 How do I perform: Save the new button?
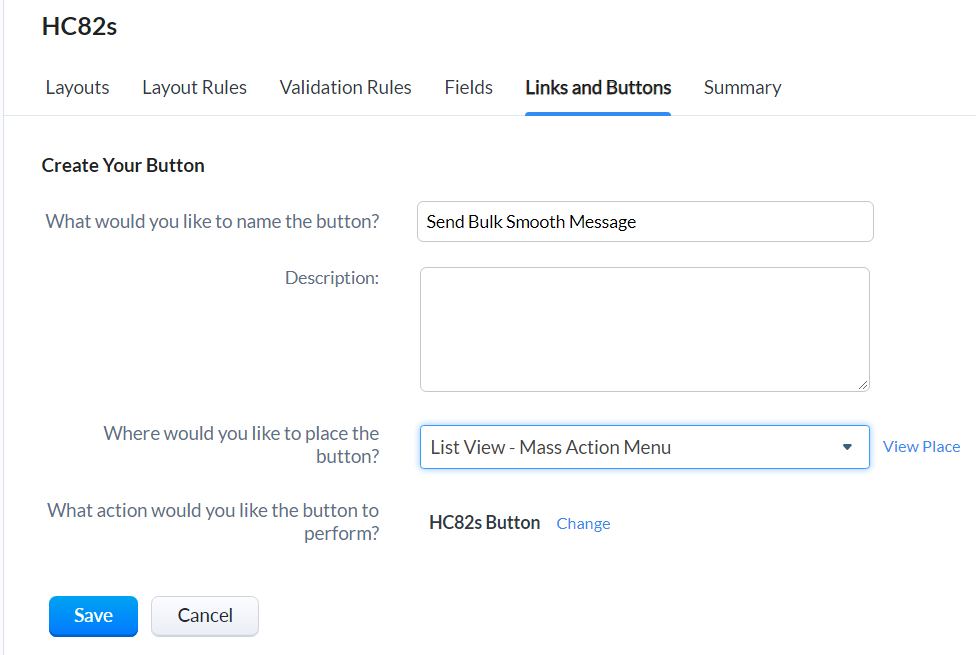point(93,616)
